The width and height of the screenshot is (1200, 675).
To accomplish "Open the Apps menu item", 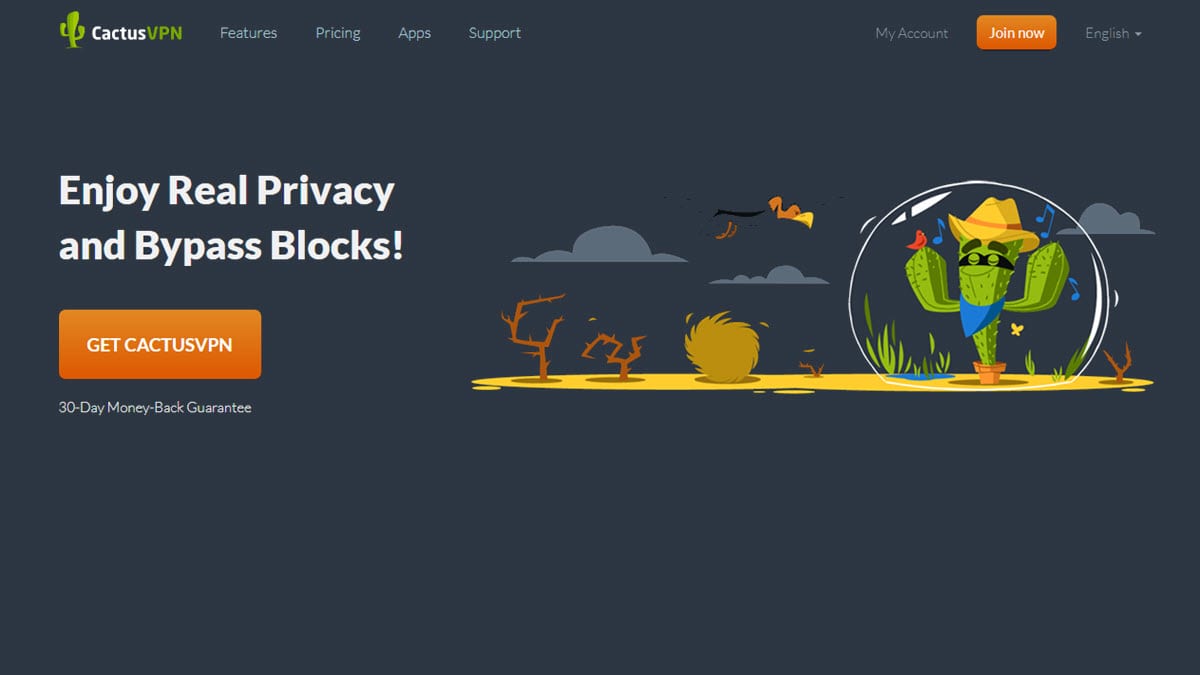I will (414, 33).
